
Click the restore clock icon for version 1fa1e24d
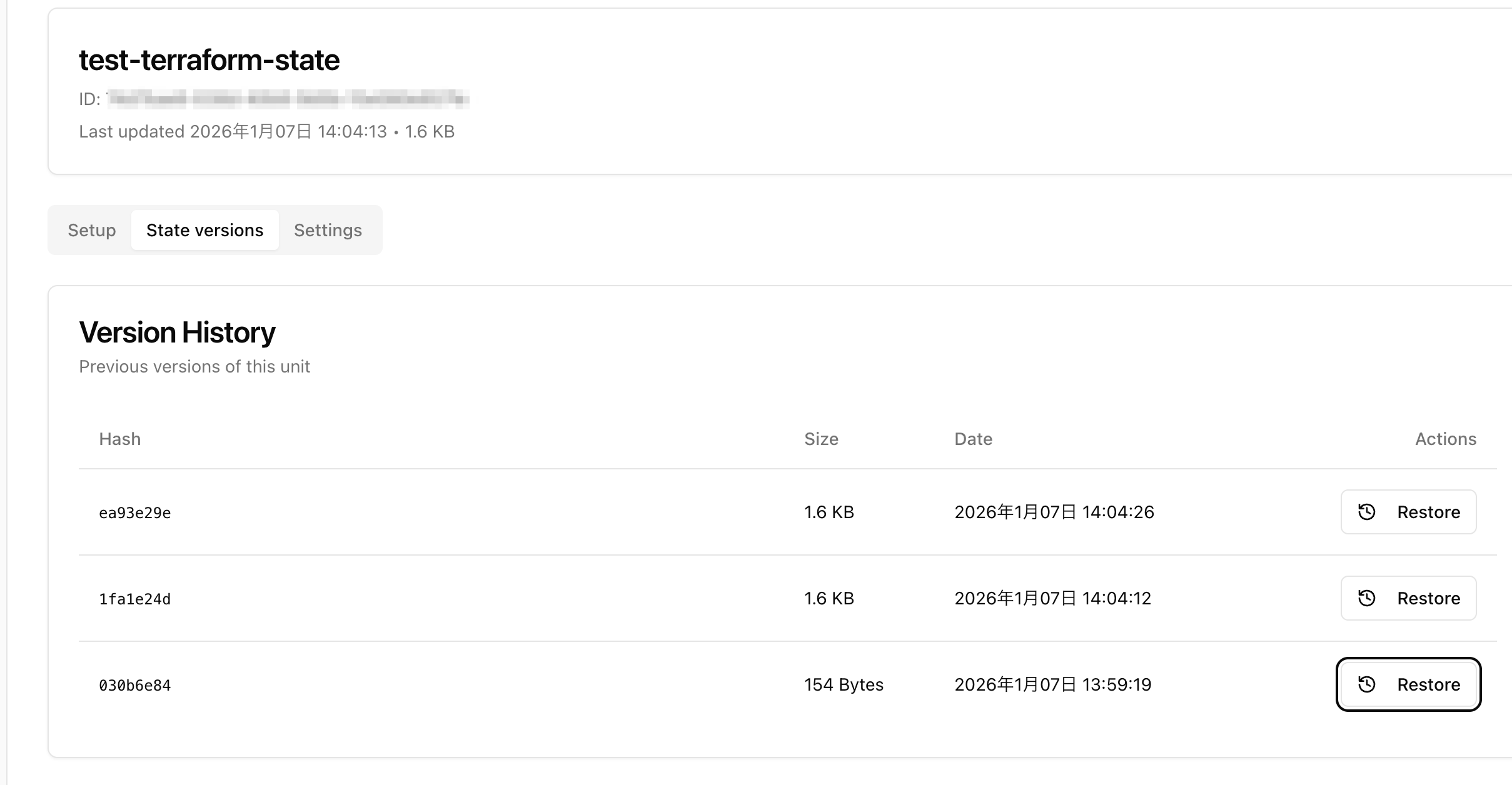tap(1367, 598)
